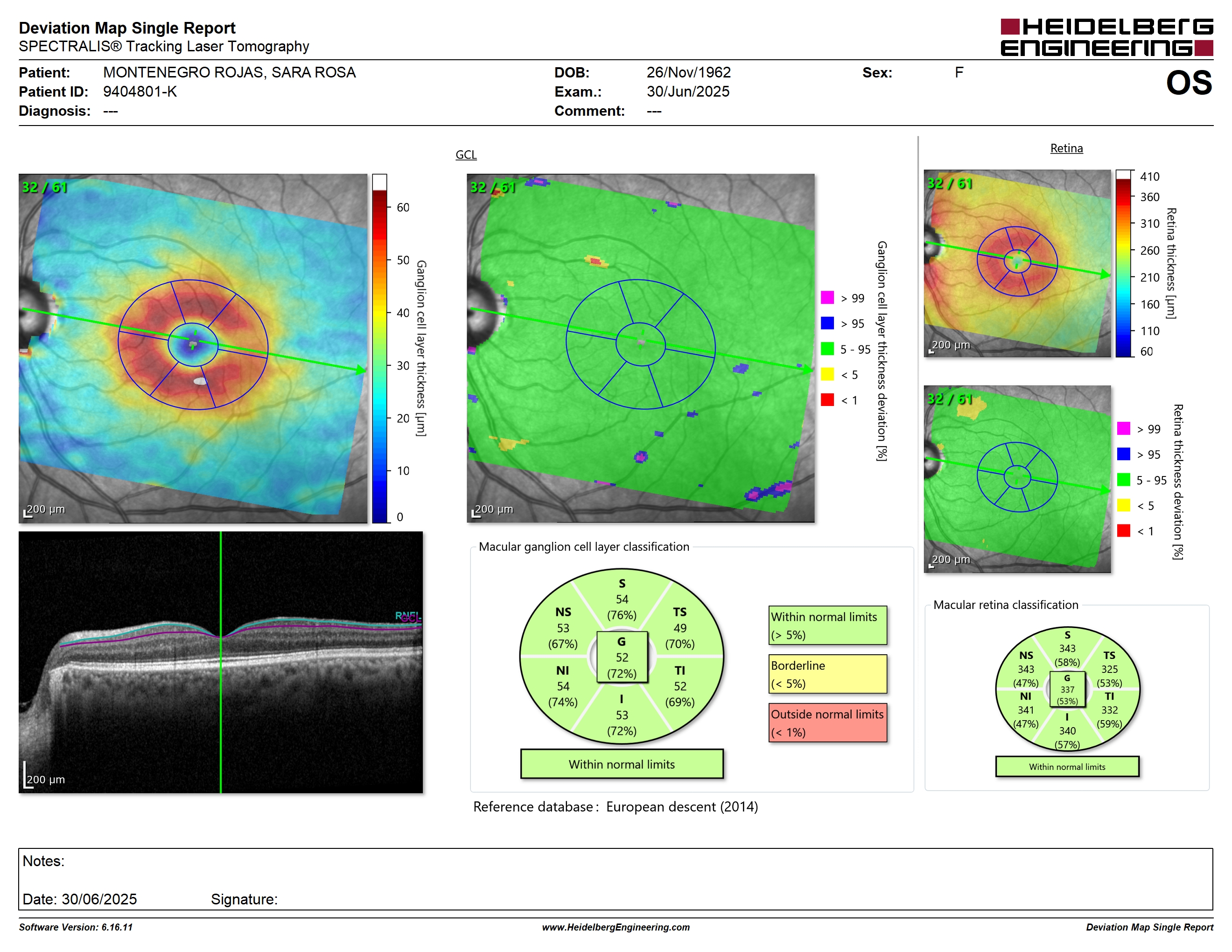Click the ganglion cell thickness color scale bar
Image resolution: width=1232 pixels, height=952 pixels.
[x=379, y=348]
